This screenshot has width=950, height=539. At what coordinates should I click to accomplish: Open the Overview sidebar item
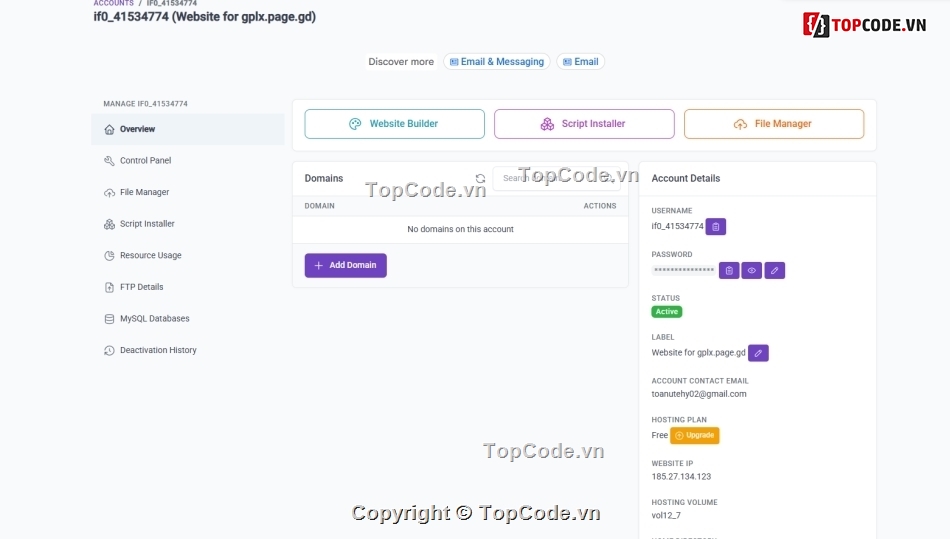coord(188,129)
